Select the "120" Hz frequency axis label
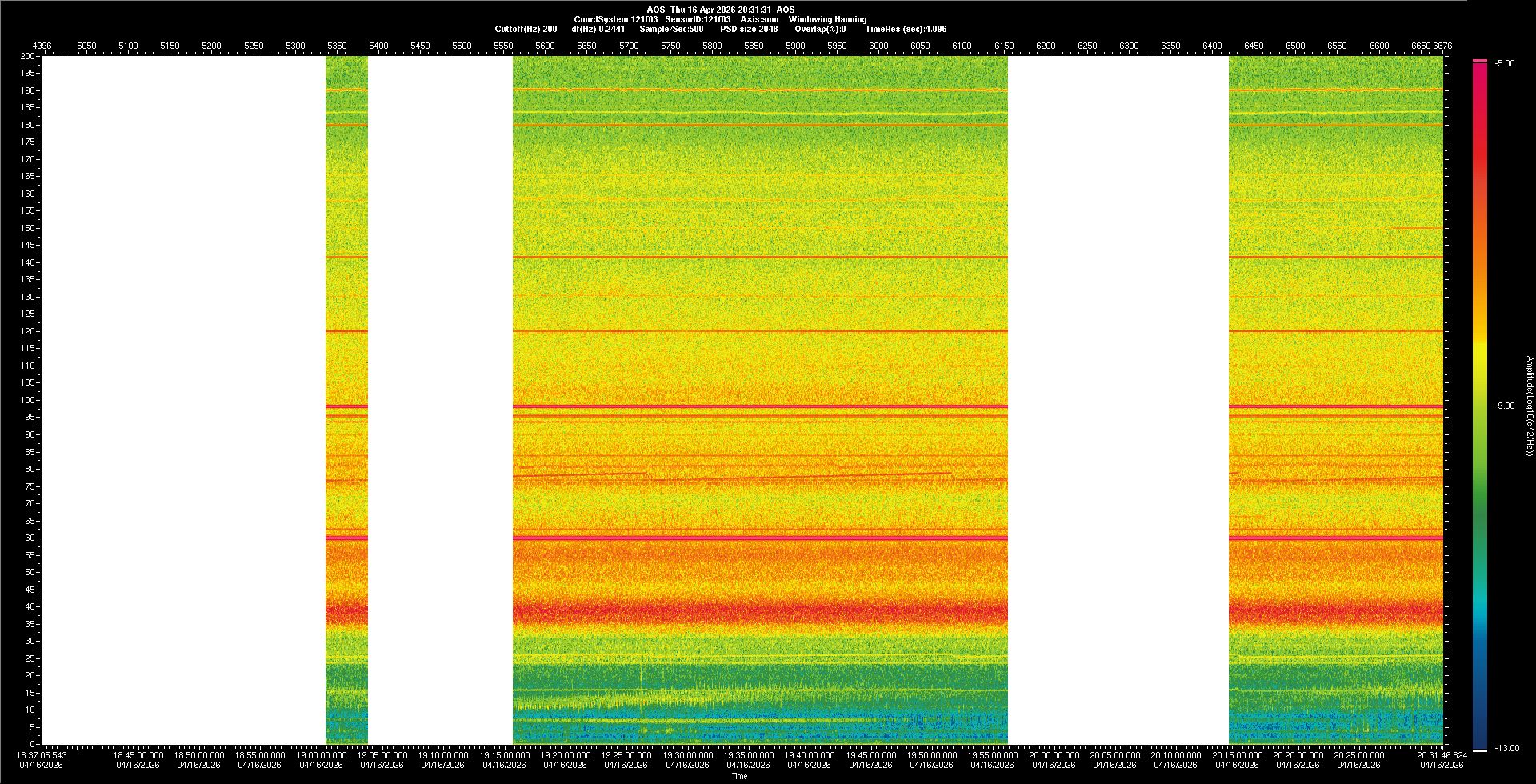 point(28,331)
